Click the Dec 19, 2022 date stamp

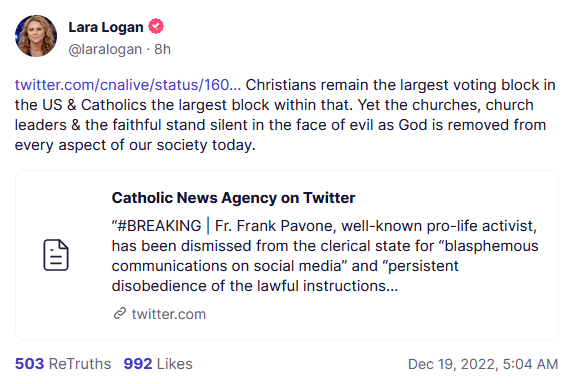(x=483, y=364)
